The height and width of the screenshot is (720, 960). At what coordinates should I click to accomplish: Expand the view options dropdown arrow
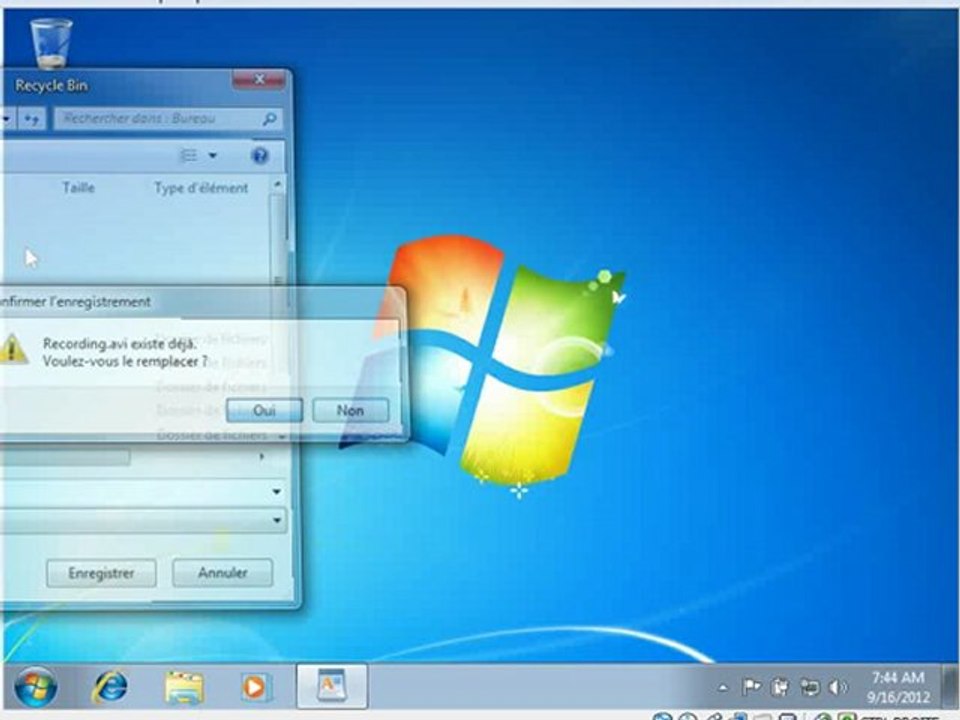point(212,156)
